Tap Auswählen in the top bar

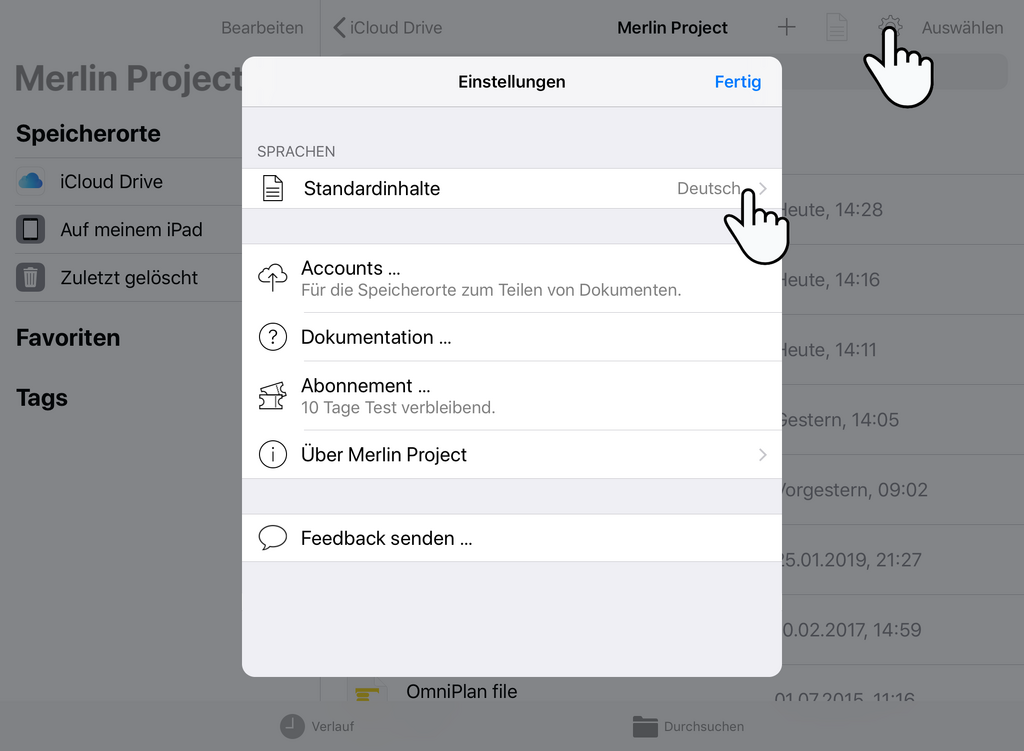tap(962, 28)
